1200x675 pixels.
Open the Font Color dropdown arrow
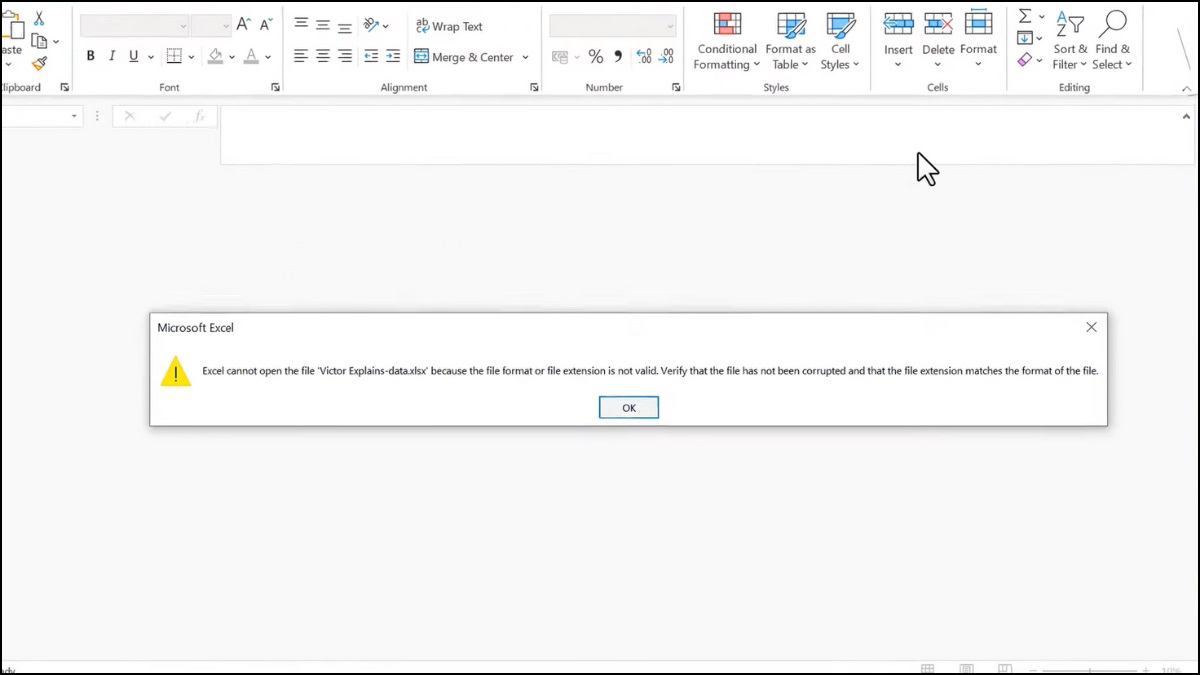tap(268, 58)
